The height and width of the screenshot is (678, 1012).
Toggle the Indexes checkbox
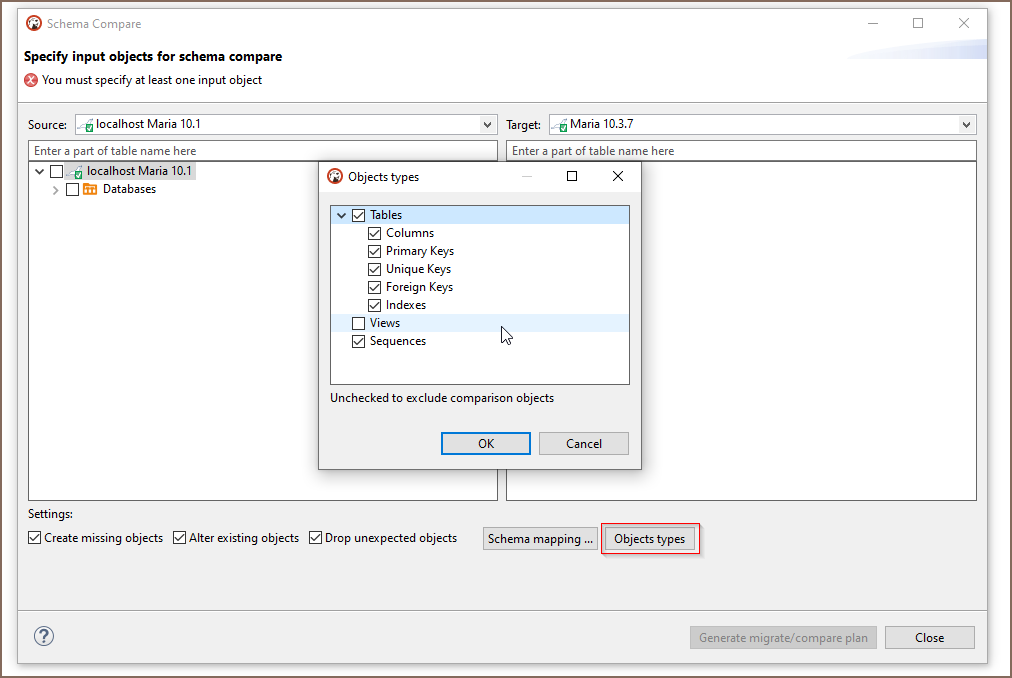(375, 305)
